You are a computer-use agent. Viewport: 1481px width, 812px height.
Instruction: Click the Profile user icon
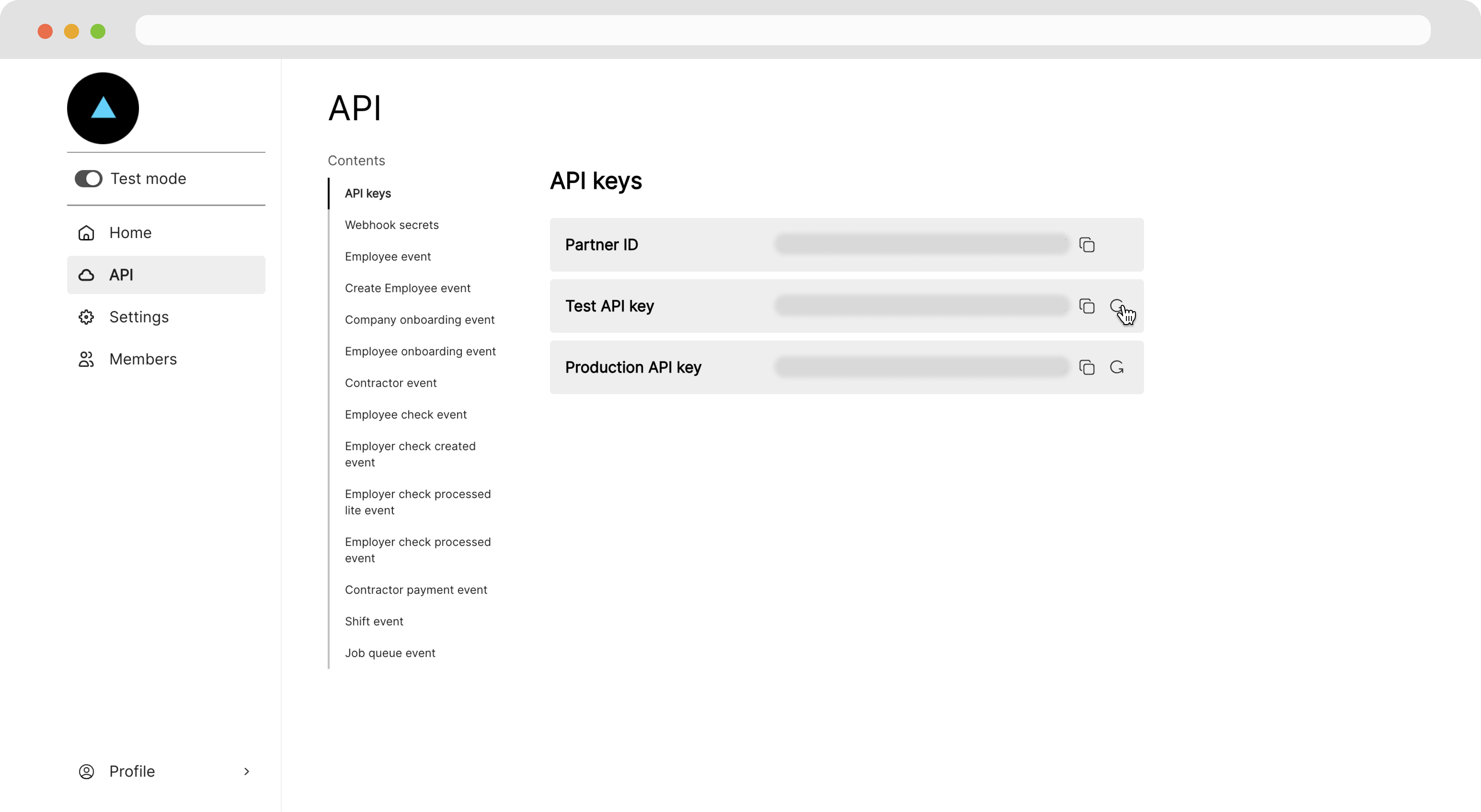(x=86, y=771)
